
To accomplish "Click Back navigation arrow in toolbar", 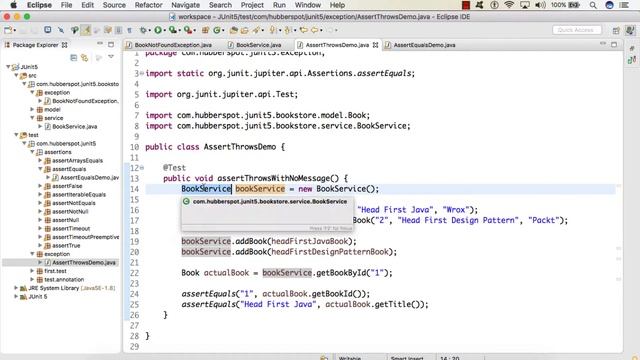I will tap(314, 30).
